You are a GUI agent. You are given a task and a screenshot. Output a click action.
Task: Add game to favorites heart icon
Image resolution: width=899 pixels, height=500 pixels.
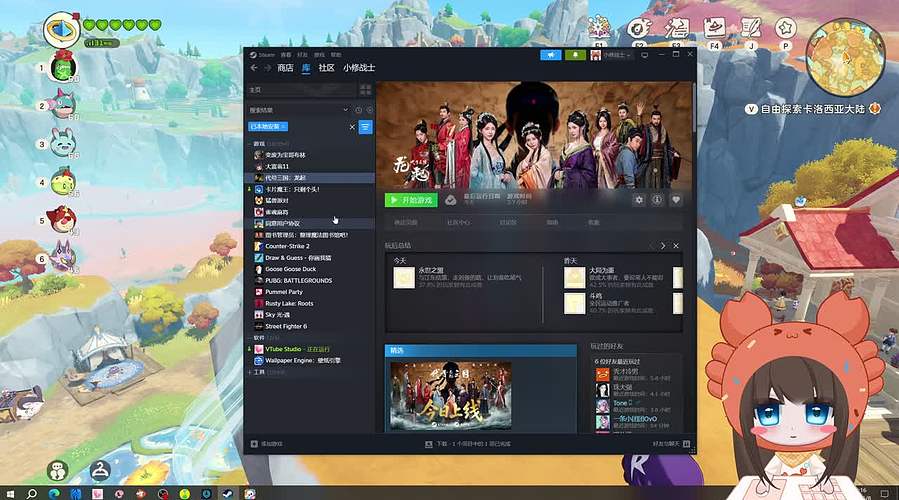click(x=675, y=200)
